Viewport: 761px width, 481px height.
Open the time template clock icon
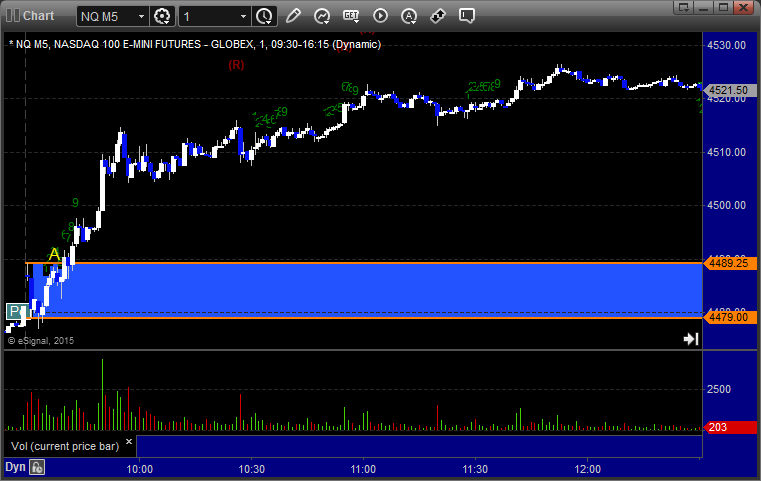coord(265,16)
